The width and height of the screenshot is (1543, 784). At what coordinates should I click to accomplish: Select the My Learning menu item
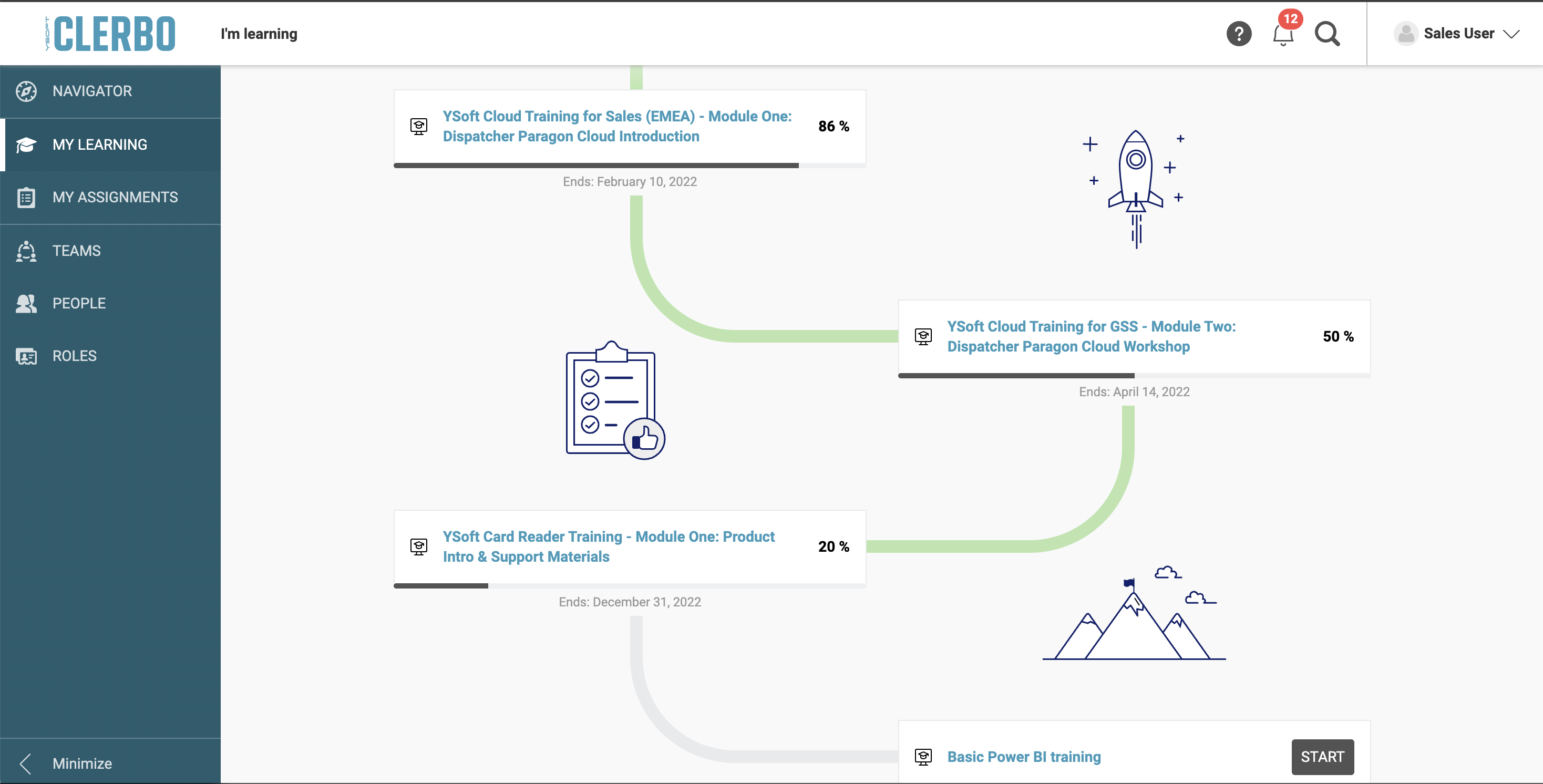[x=110, y=145]
